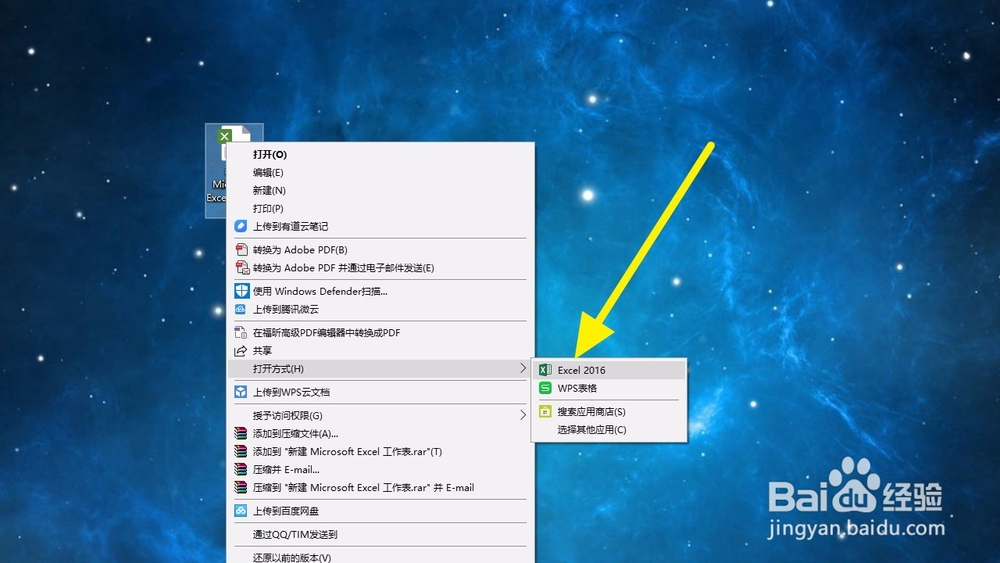The image size is (1000, 563).
Task: Click the 共享 share icon
Action: 240,351
